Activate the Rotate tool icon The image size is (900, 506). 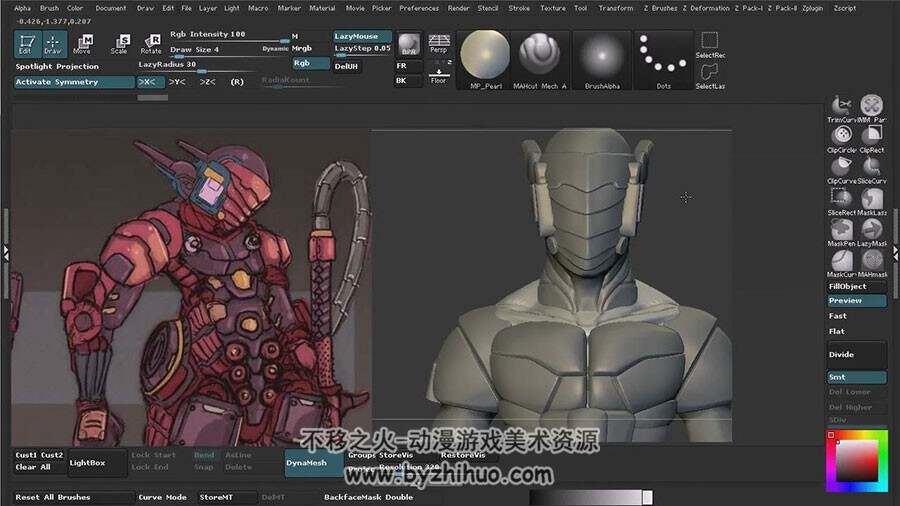tap(151, 44)
